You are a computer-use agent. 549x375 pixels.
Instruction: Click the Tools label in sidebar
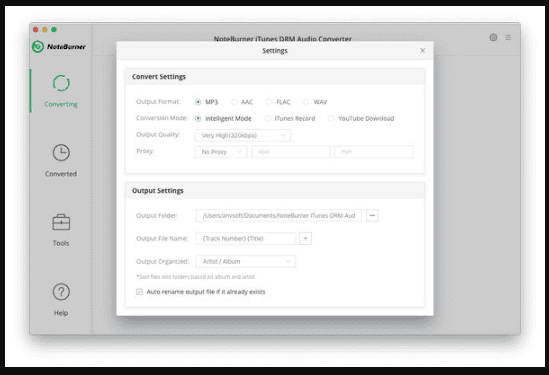(x=61, y=243)
